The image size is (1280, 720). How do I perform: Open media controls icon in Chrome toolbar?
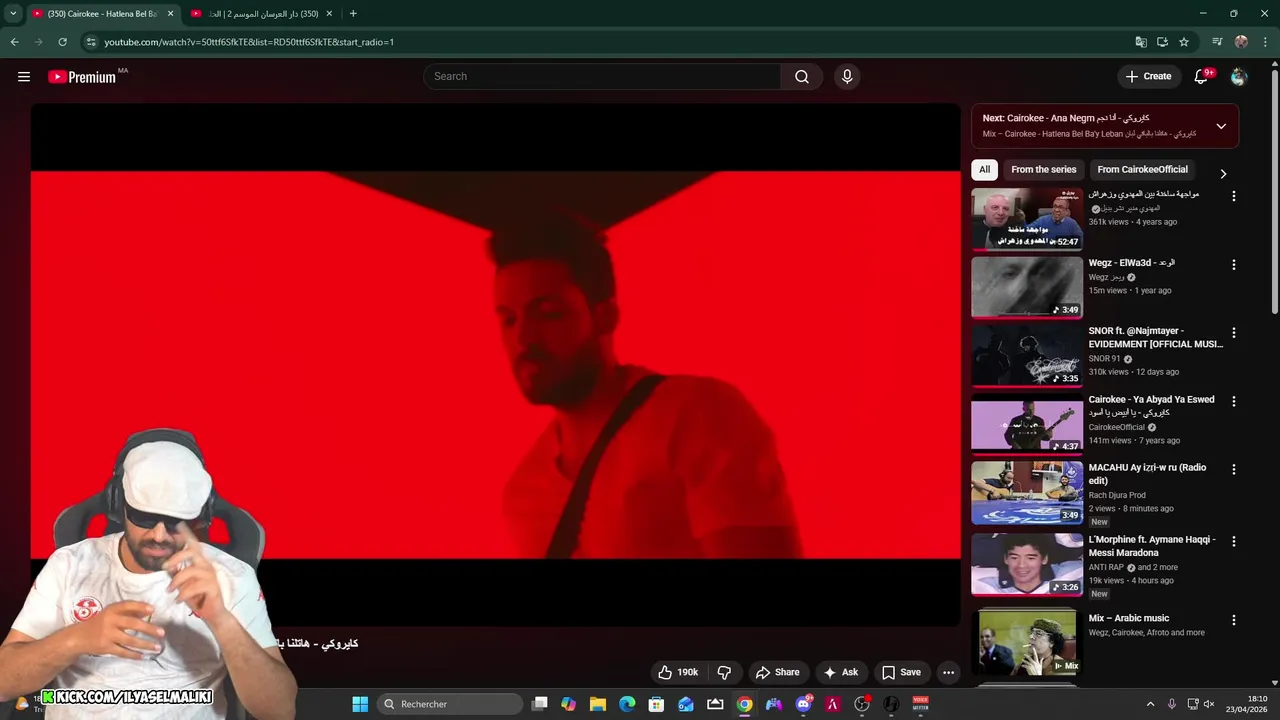point(1217,42)
